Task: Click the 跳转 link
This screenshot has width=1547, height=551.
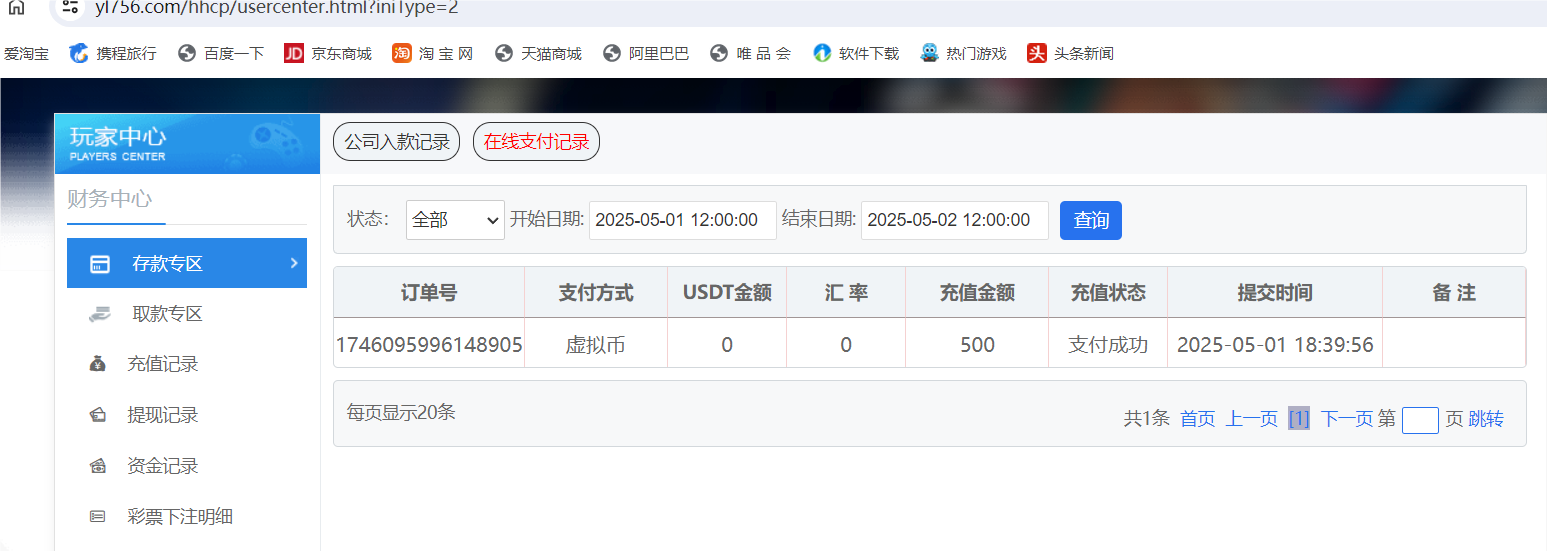Action: pos(1486,419)
